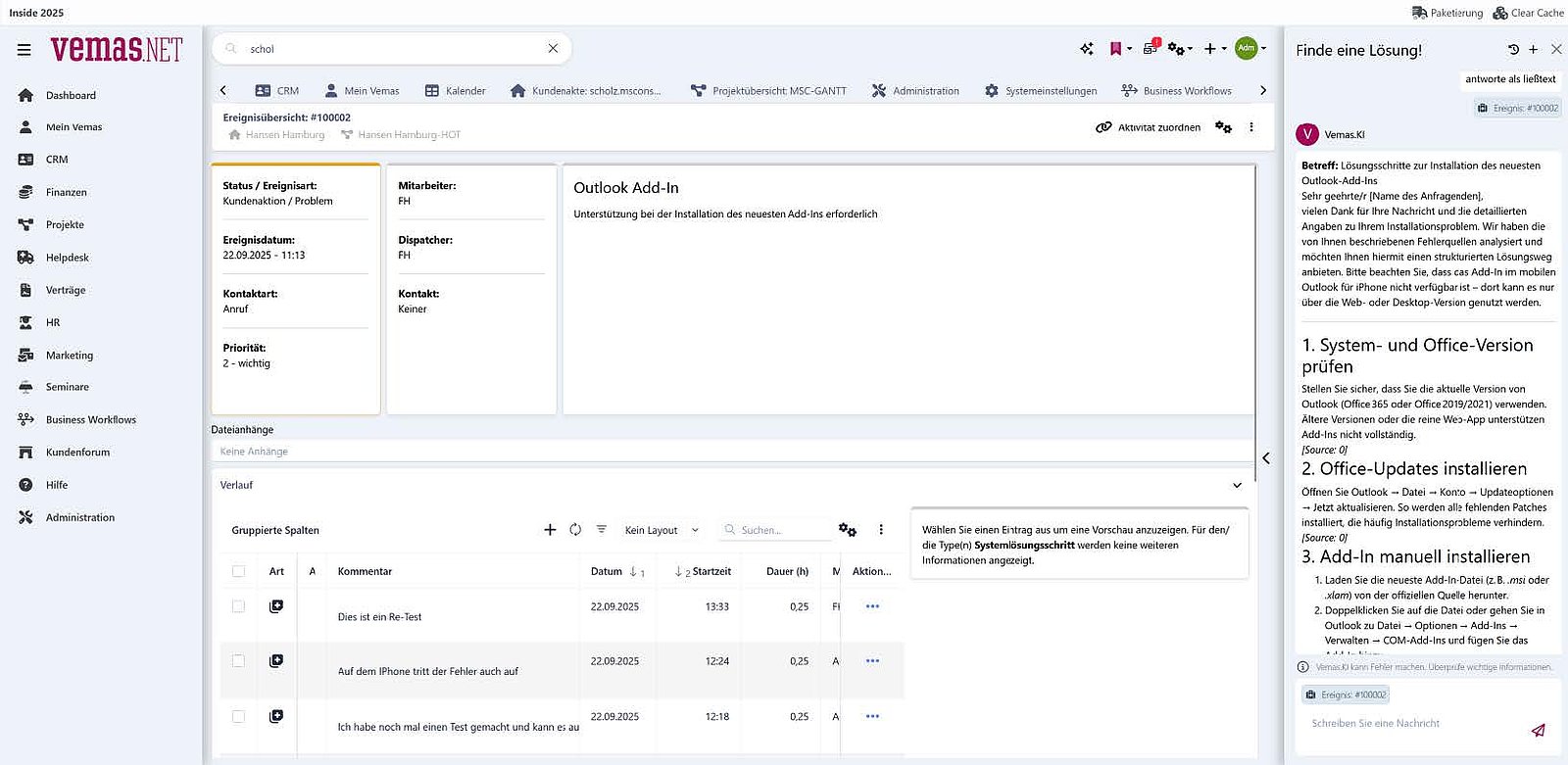Click the Hilfe question mark icon
1568x765 pixels.
[x=26, y=485]
